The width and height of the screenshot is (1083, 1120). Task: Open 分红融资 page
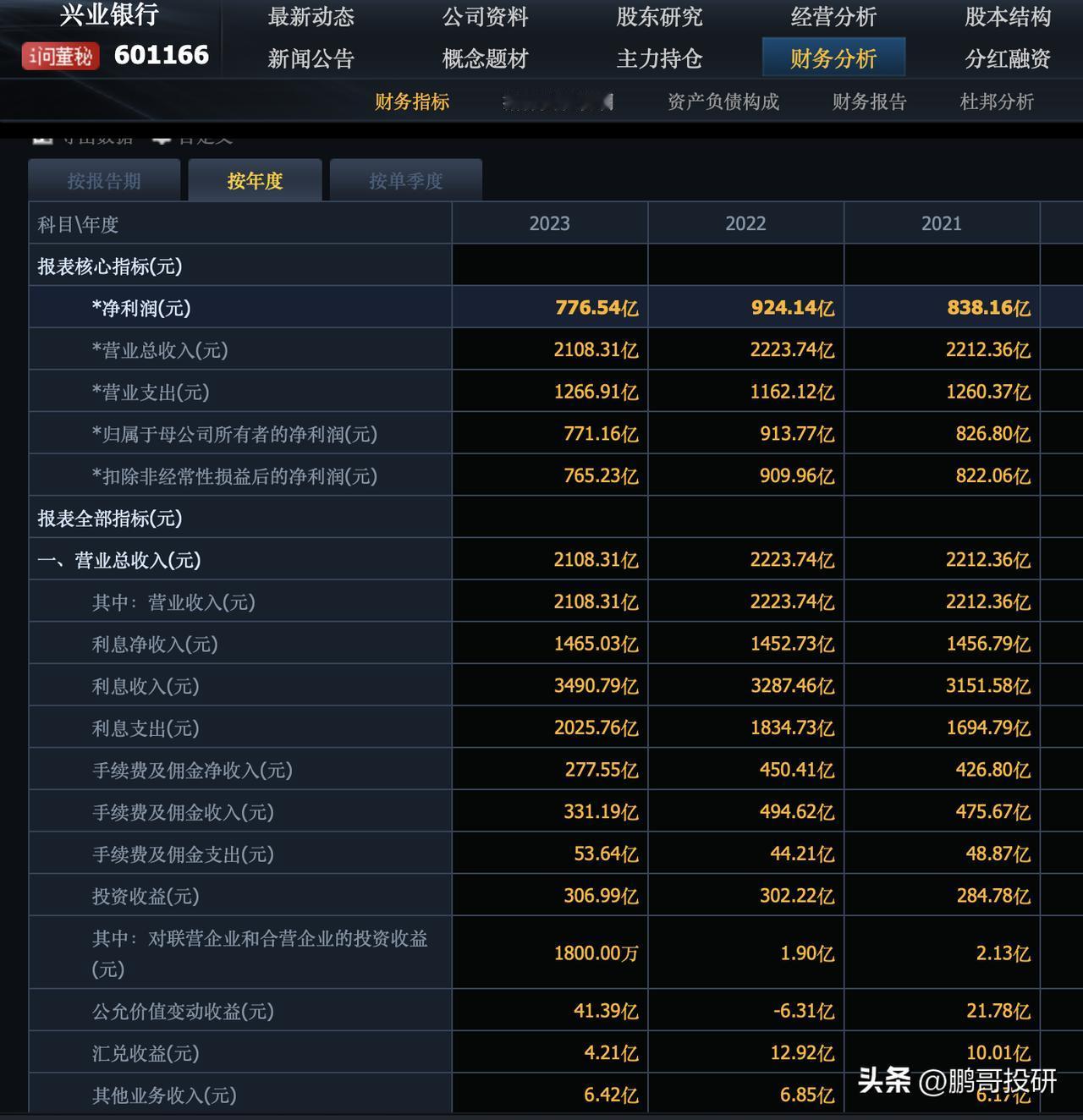coord(1008,58)
